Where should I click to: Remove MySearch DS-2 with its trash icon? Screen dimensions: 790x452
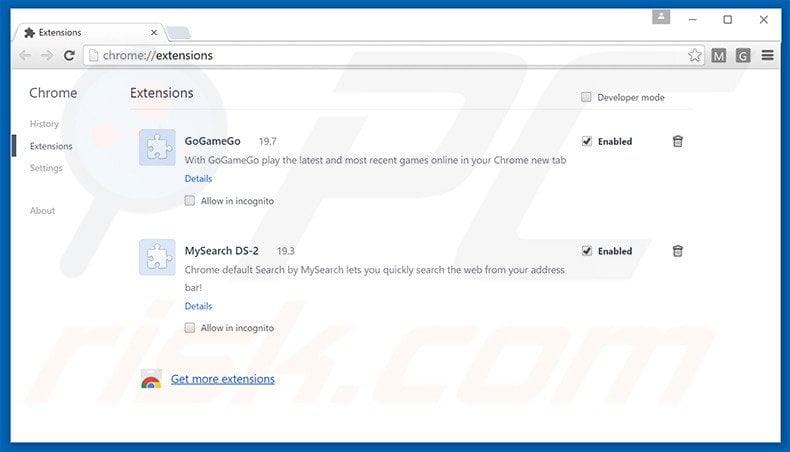pos(678,250)
